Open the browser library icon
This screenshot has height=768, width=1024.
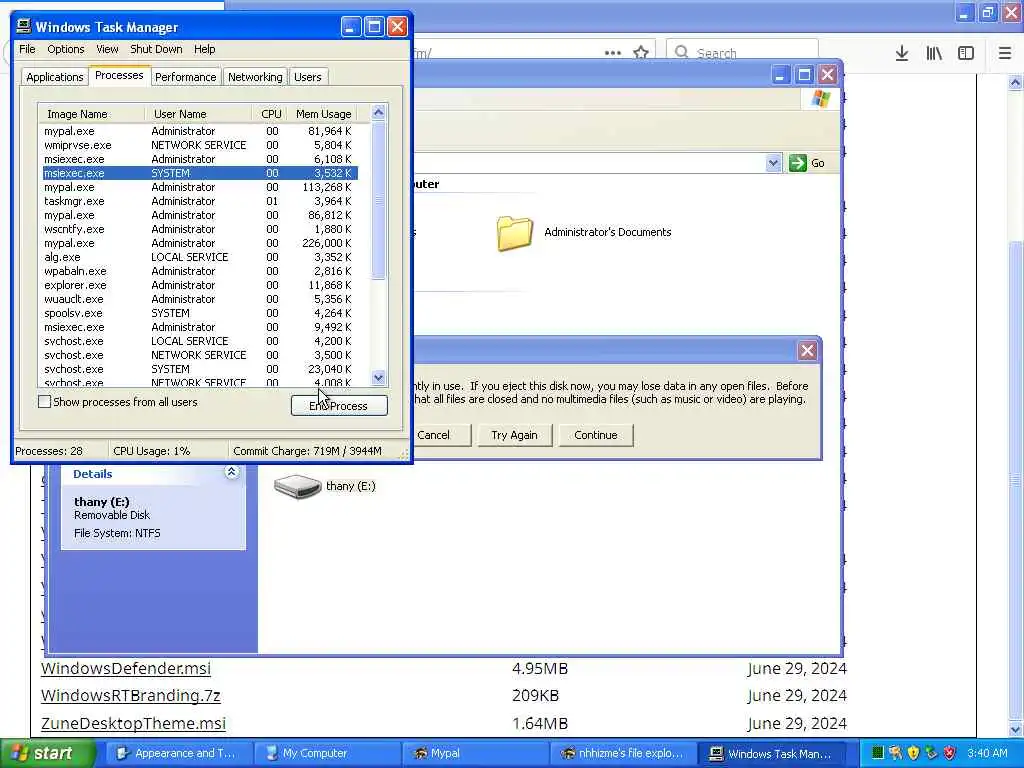click(x=934, y=53)
